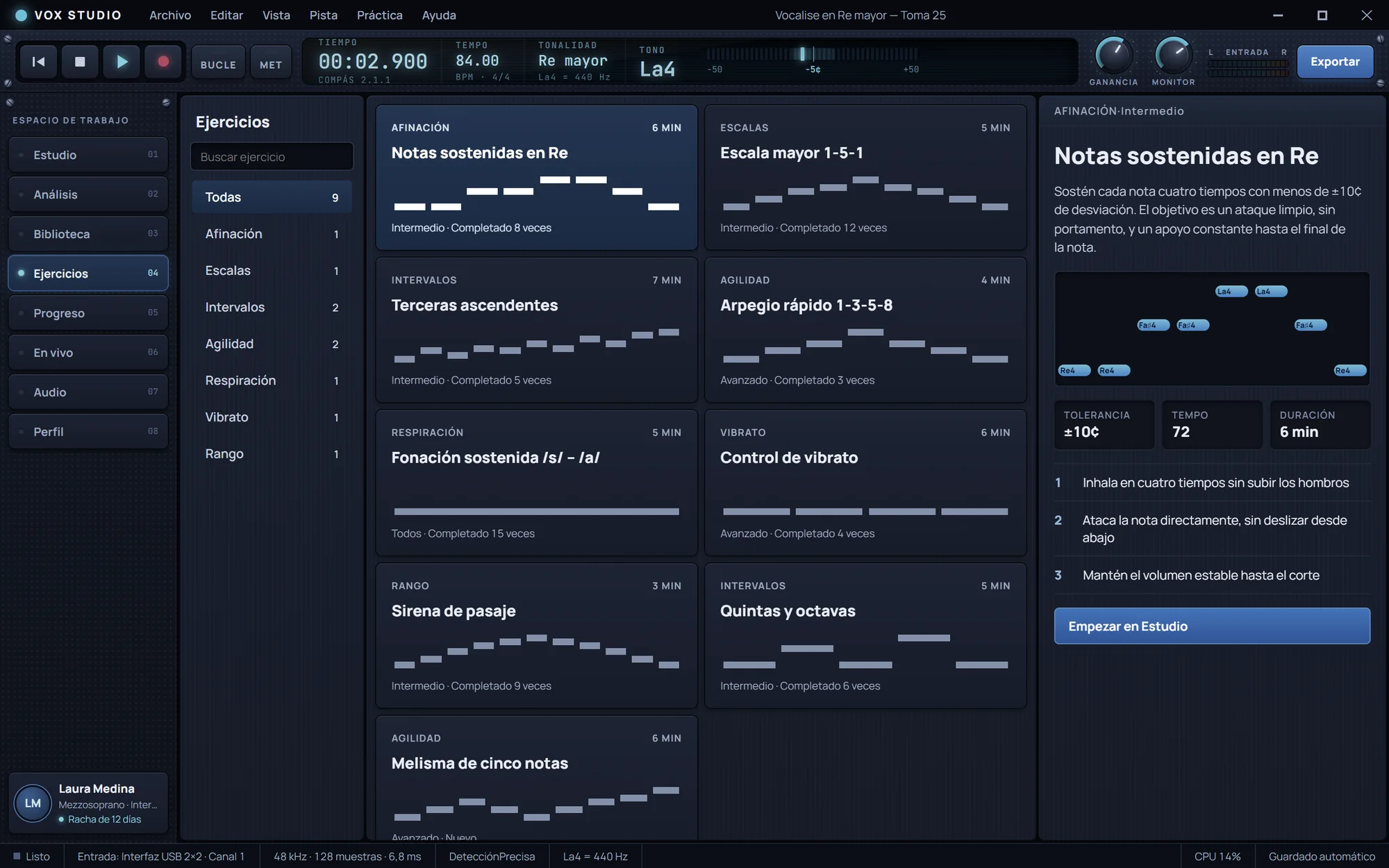Filter exercises by Rango
The height and width of the screenshot is (868, 1389).
pos(272,454)
